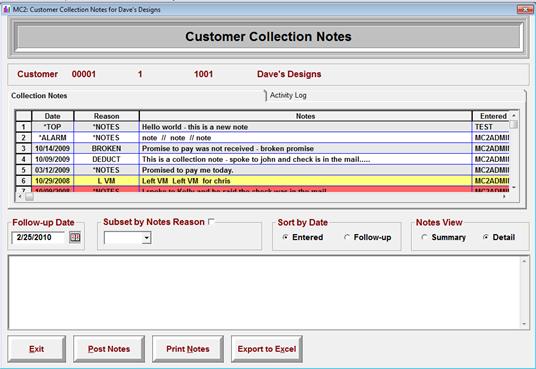
Task: Open the Notes Reason dropdown list
Action: [147, 237]
